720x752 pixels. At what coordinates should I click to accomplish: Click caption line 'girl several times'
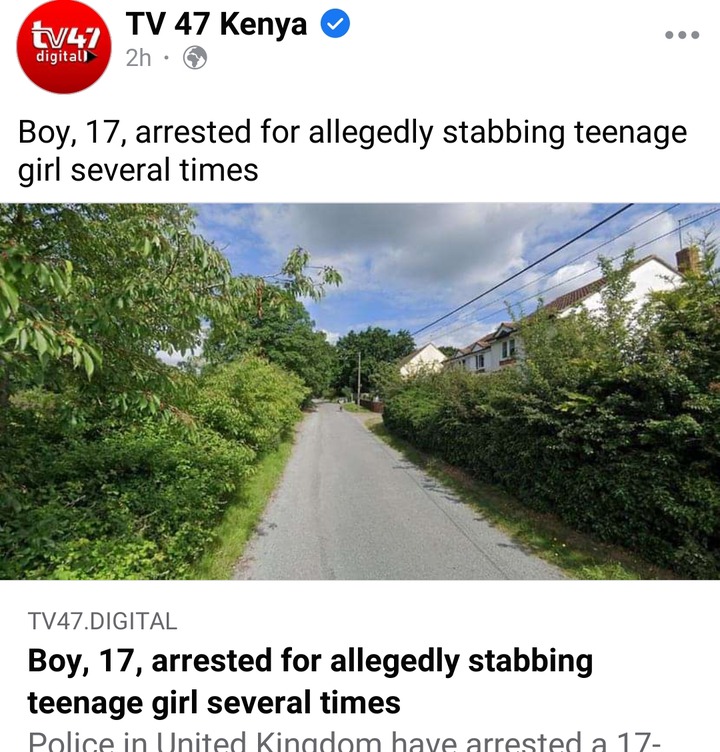pos(138,170)
